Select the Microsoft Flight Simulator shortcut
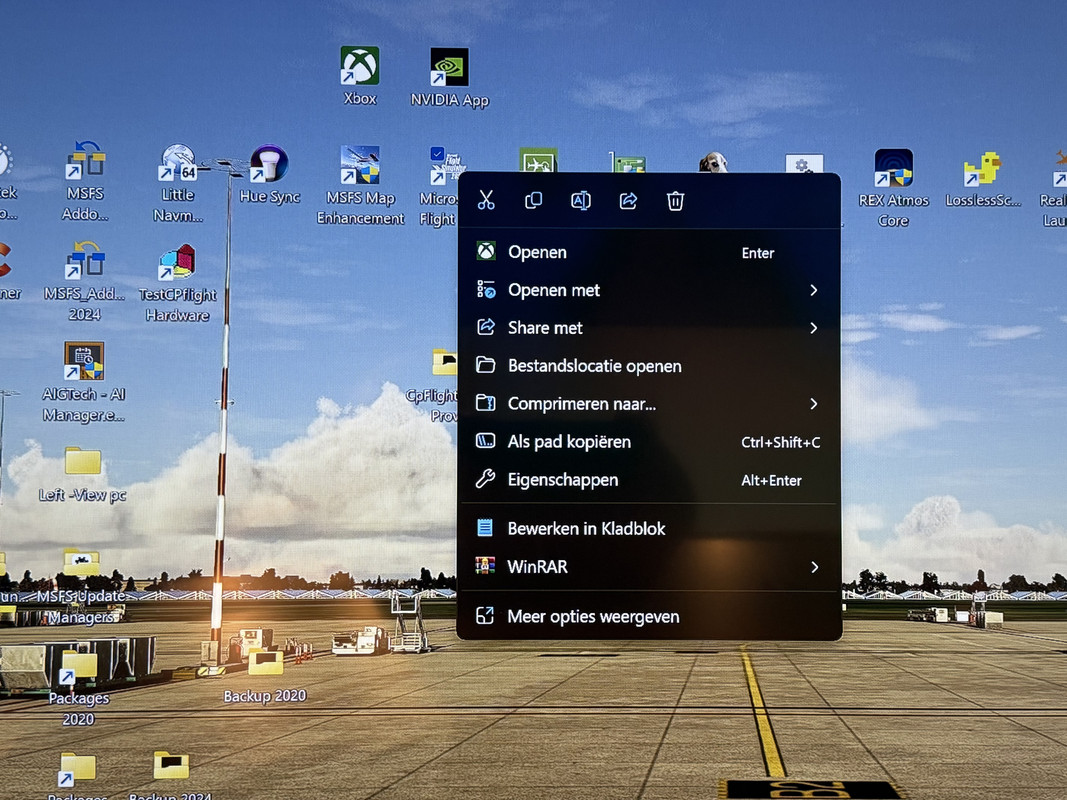Screen dimensions: 1067x800 click(440, 186)
